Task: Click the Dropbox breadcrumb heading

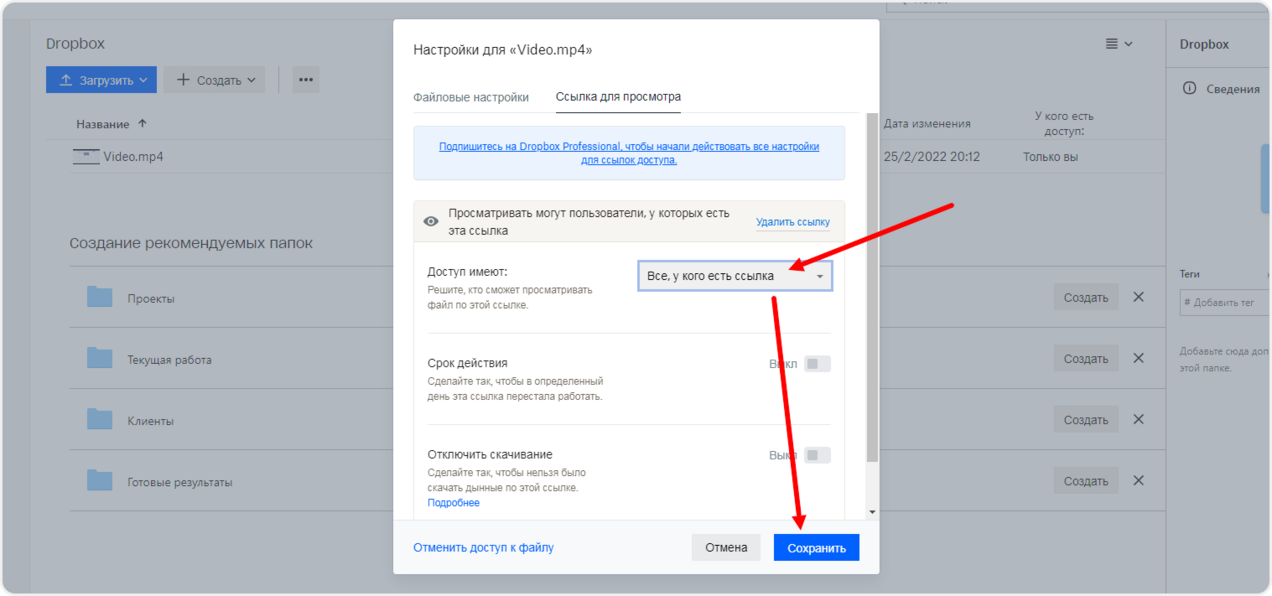Action: (x=75, y=44)
